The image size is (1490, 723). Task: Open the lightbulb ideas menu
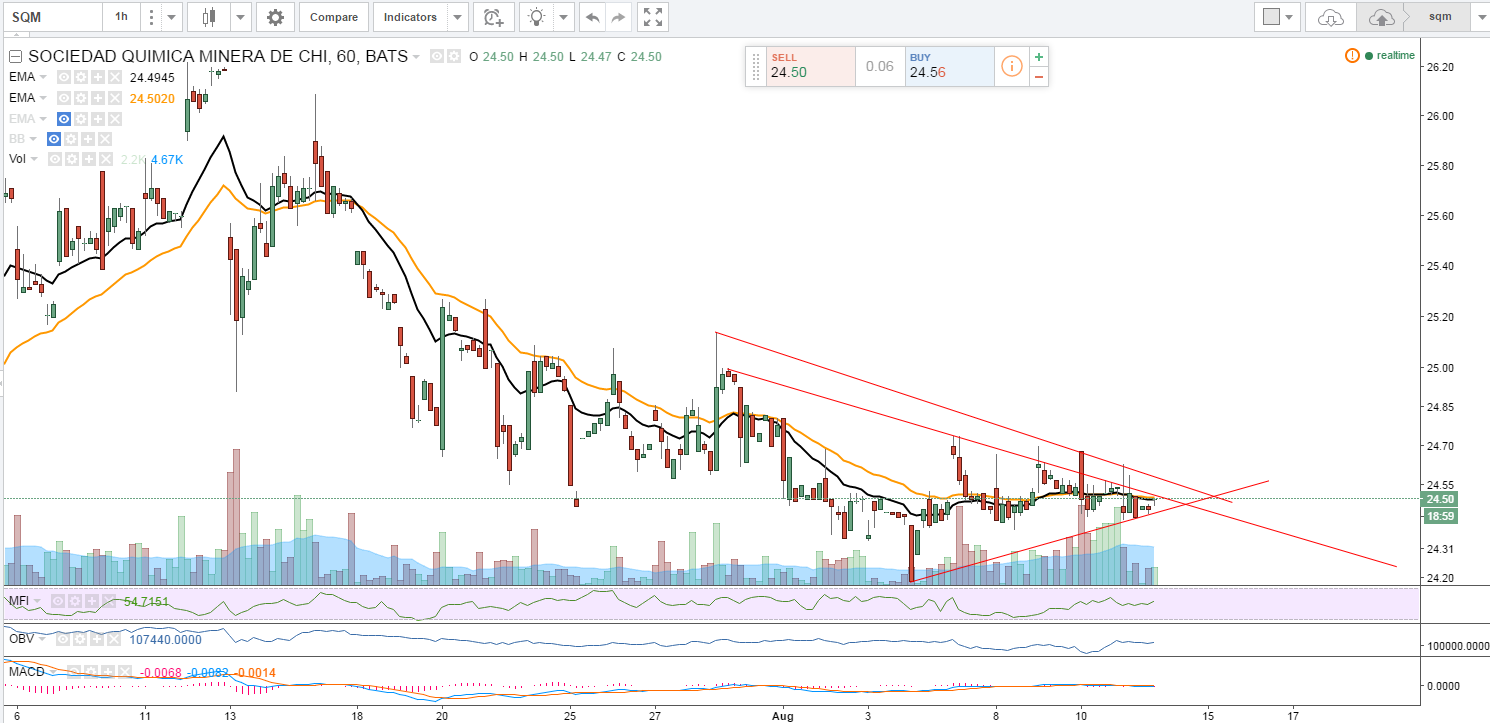(538, 17)
